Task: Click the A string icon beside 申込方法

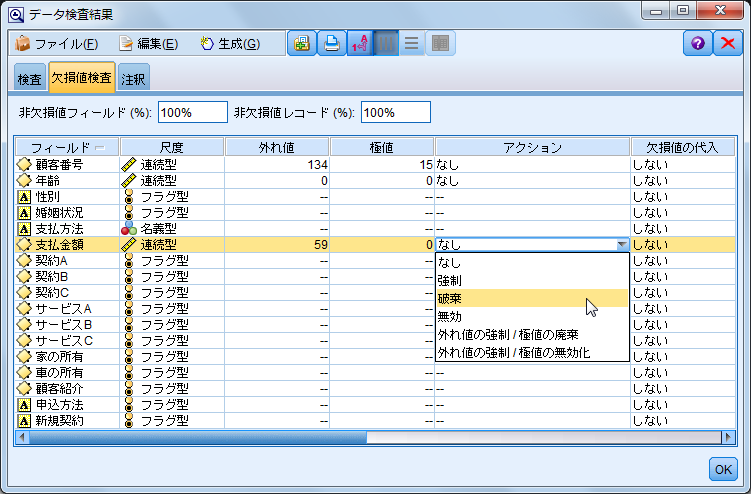Action: coord(24,405)
